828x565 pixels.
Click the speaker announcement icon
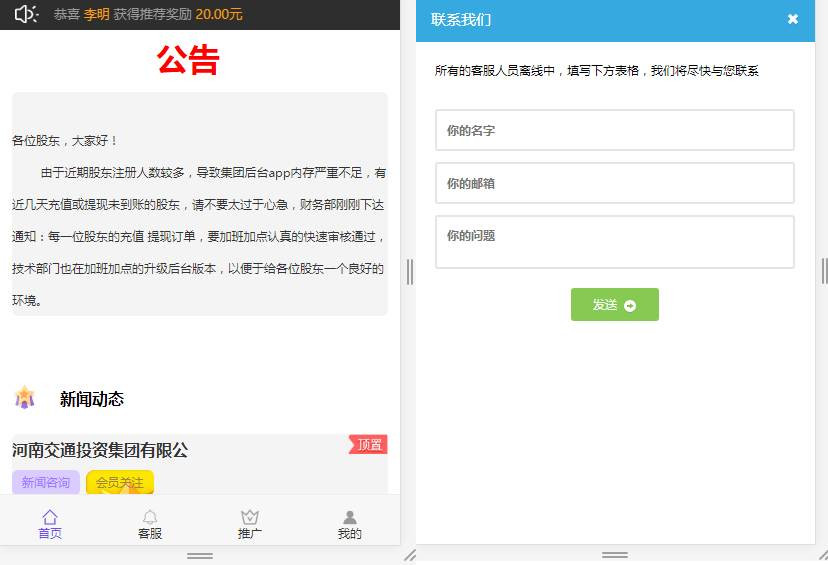tap(26, 14)
